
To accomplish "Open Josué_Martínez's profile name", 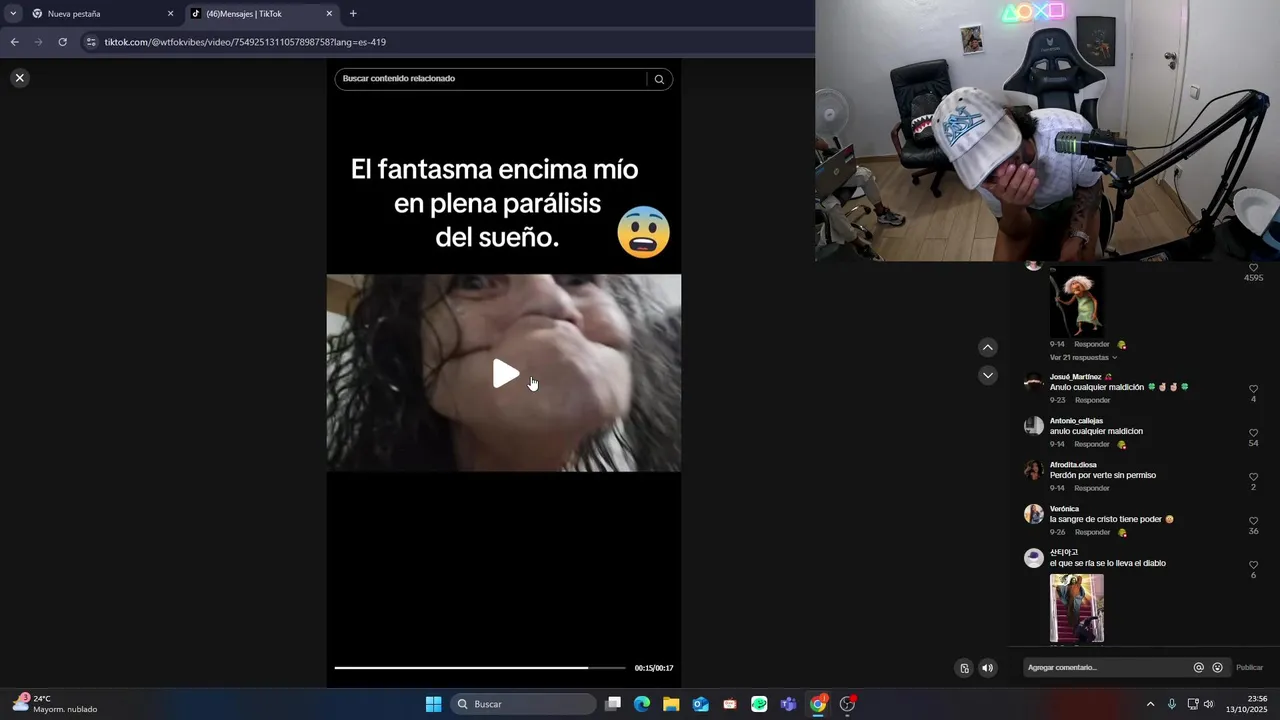I will 1075,377.
